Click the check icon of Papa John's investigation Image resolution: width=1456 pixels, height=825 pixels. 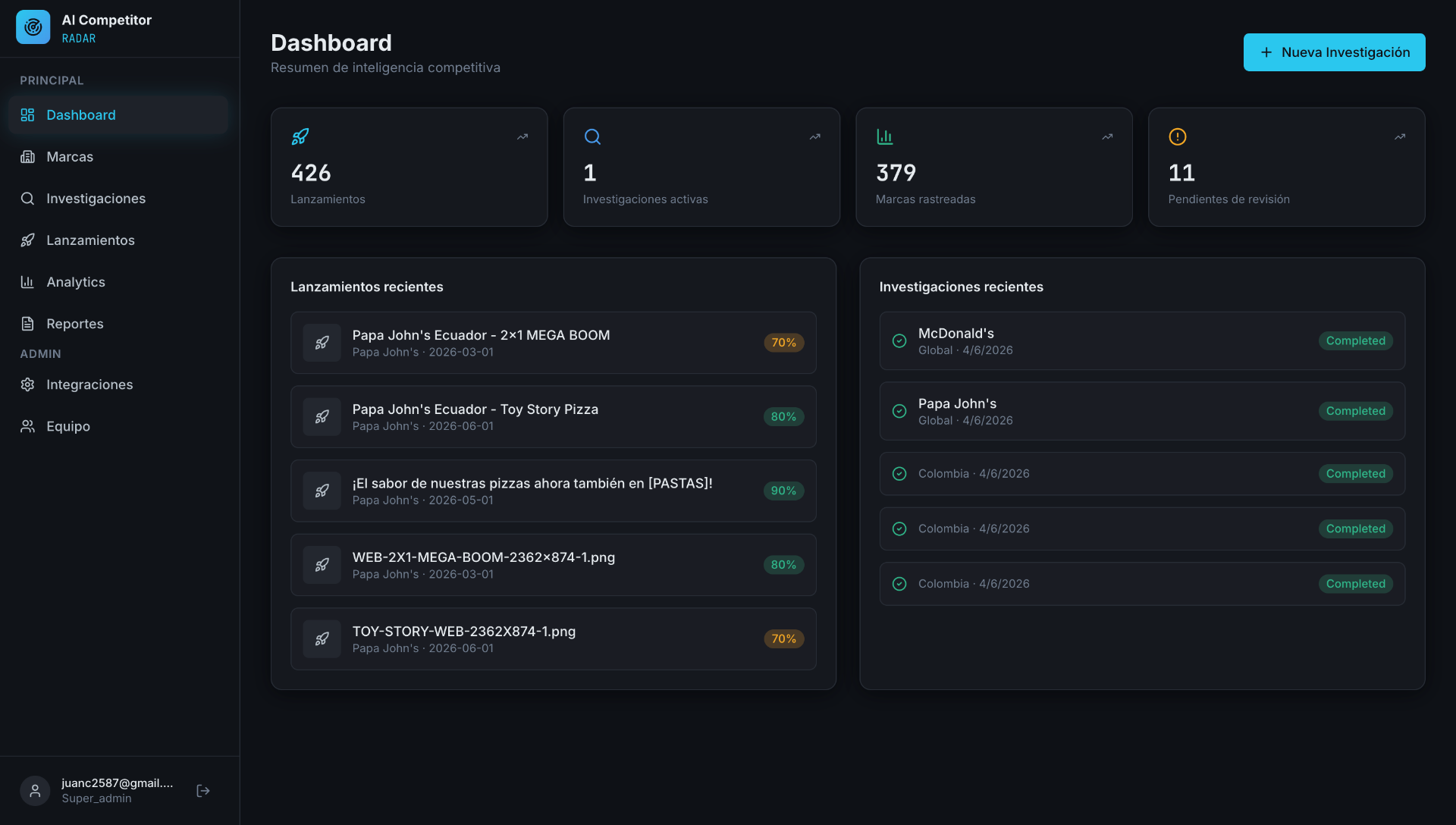click(x=899, y=411)
